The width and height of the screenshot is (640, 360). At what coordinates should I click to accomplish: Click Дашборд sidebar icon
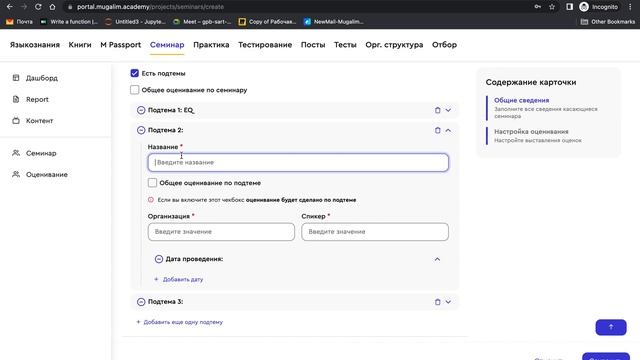[x=16, y=78]
